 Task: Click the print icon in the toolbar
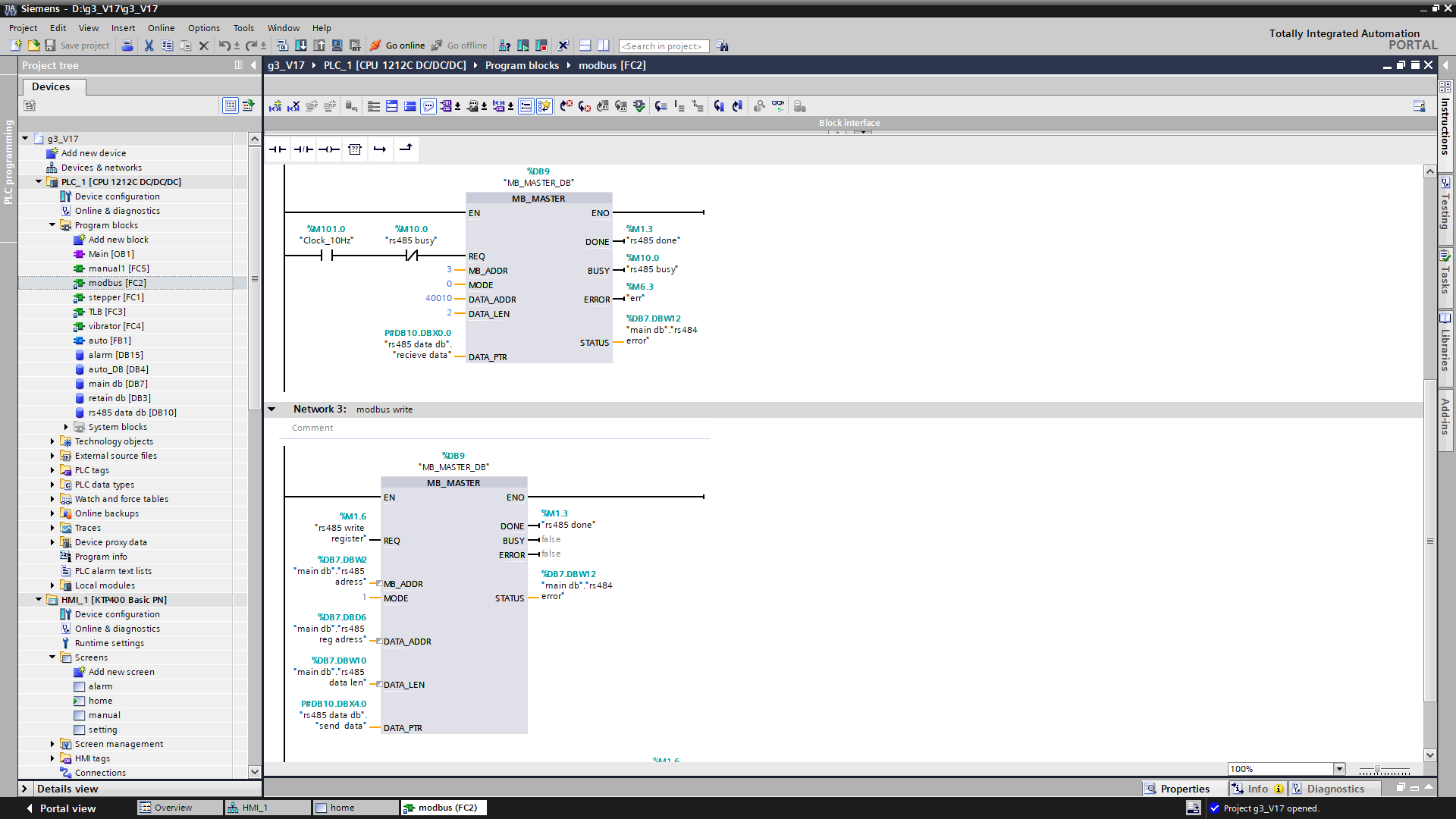pos(127,45)
